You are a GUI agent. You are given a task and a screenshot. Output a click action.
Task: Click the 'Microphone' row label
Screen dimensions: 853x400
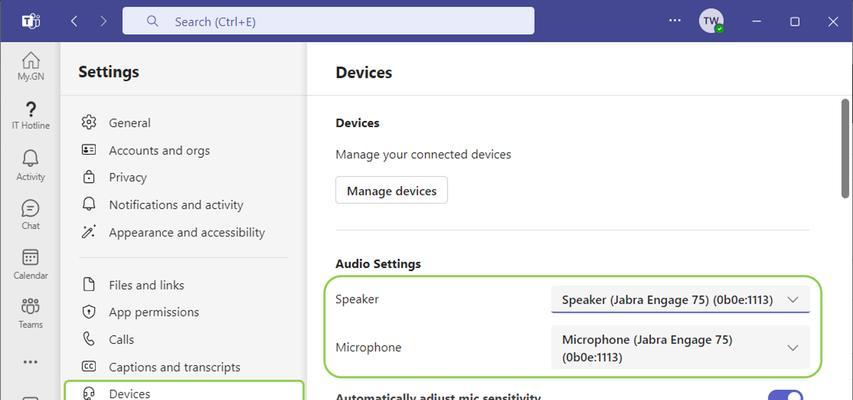coord(368,347)
